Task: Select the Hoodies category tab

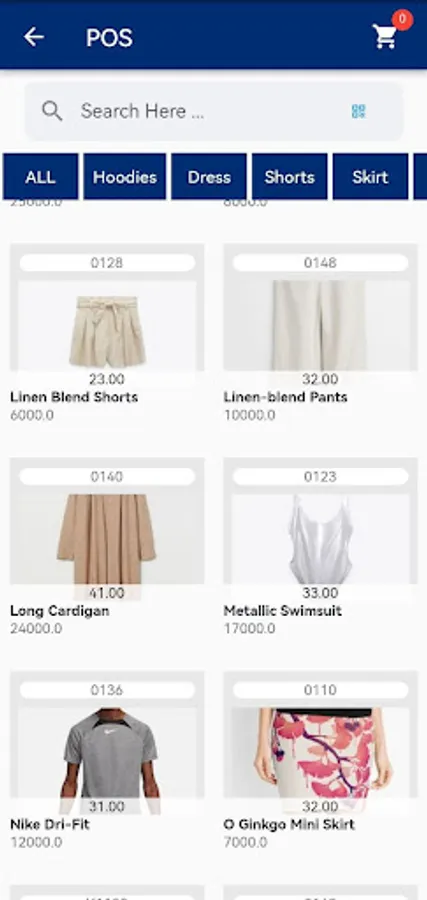Action: 125,177
